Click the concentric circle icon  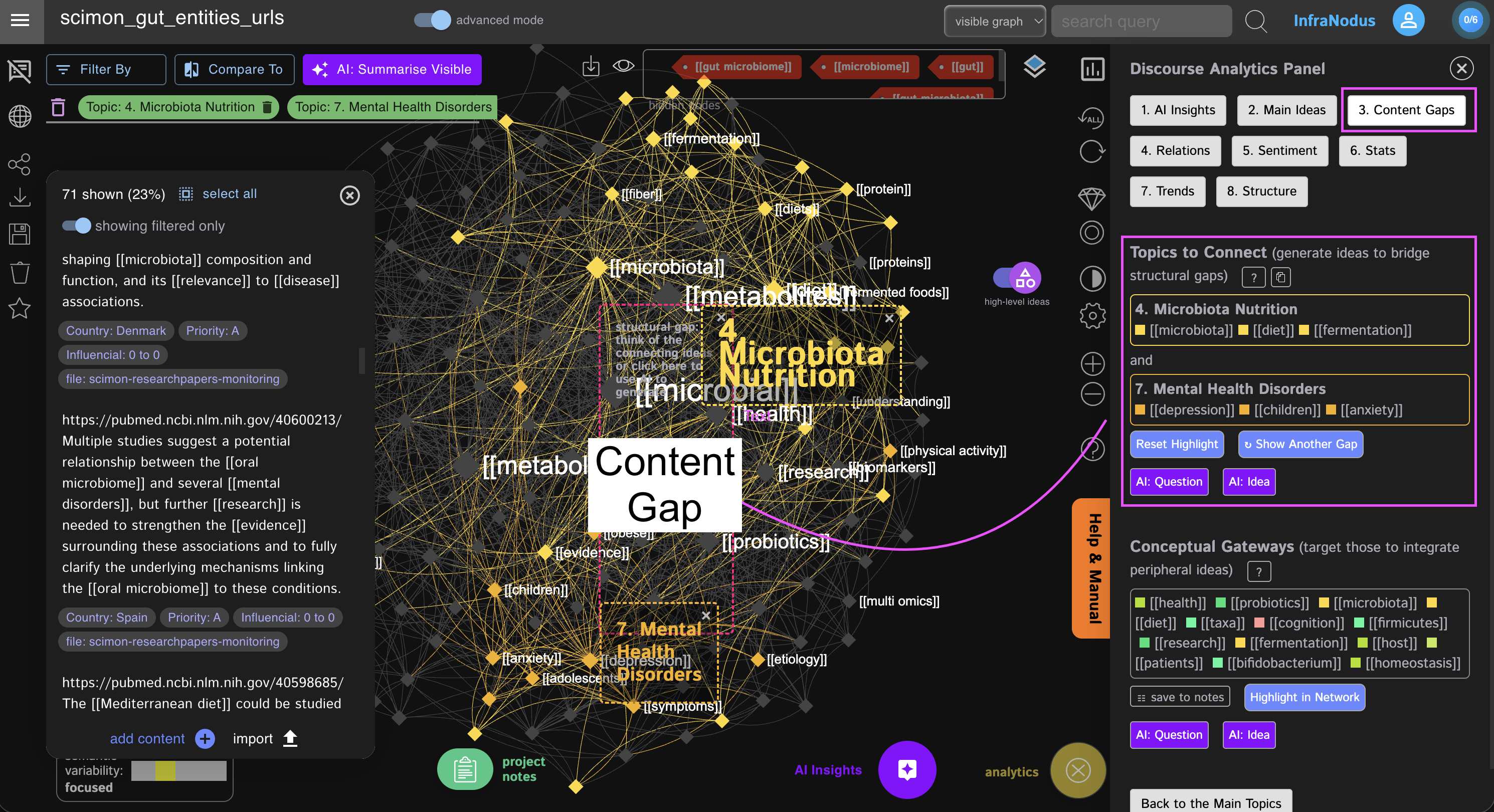1091,233
